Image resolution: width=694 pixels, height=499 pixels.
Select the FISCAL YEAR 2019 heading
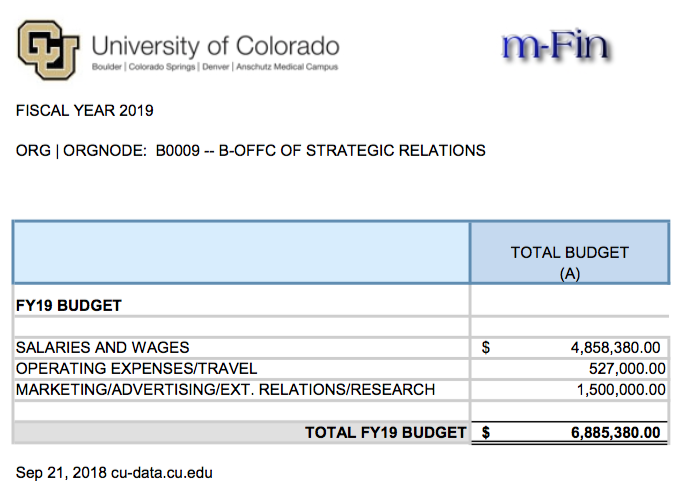tap(85, 110)
